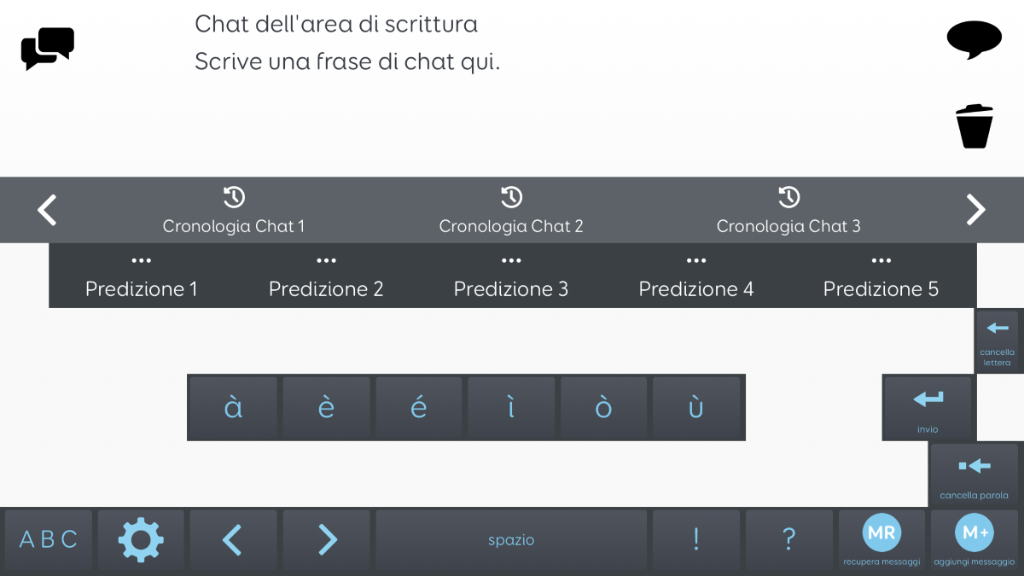The width and height of the screenshot is (1024, 576).
Task: Move cursor left with the keyboard arrow
Action: click(232, 540)
